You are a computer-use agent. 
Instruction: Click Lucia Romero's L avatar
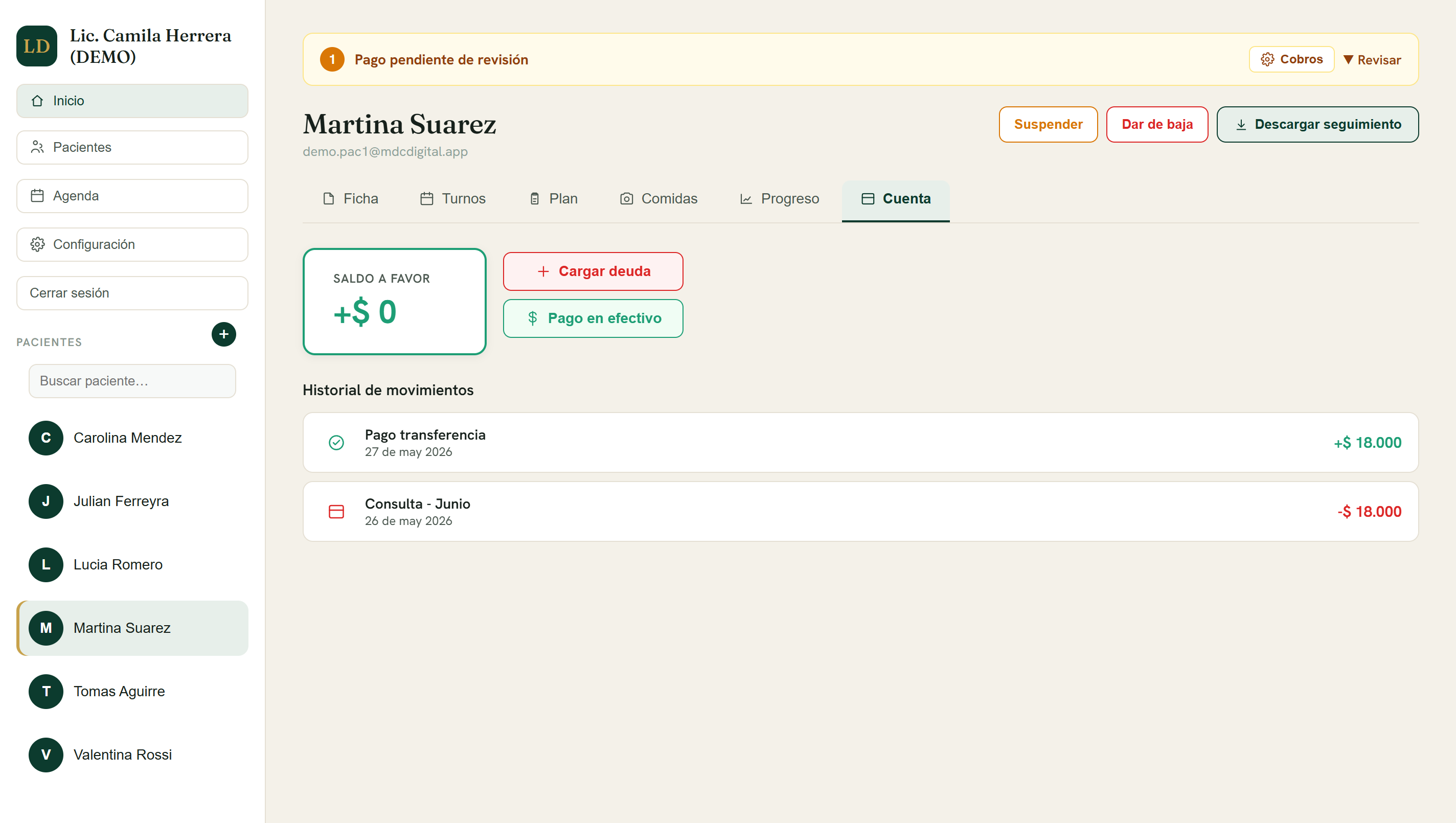coord(46,565)
